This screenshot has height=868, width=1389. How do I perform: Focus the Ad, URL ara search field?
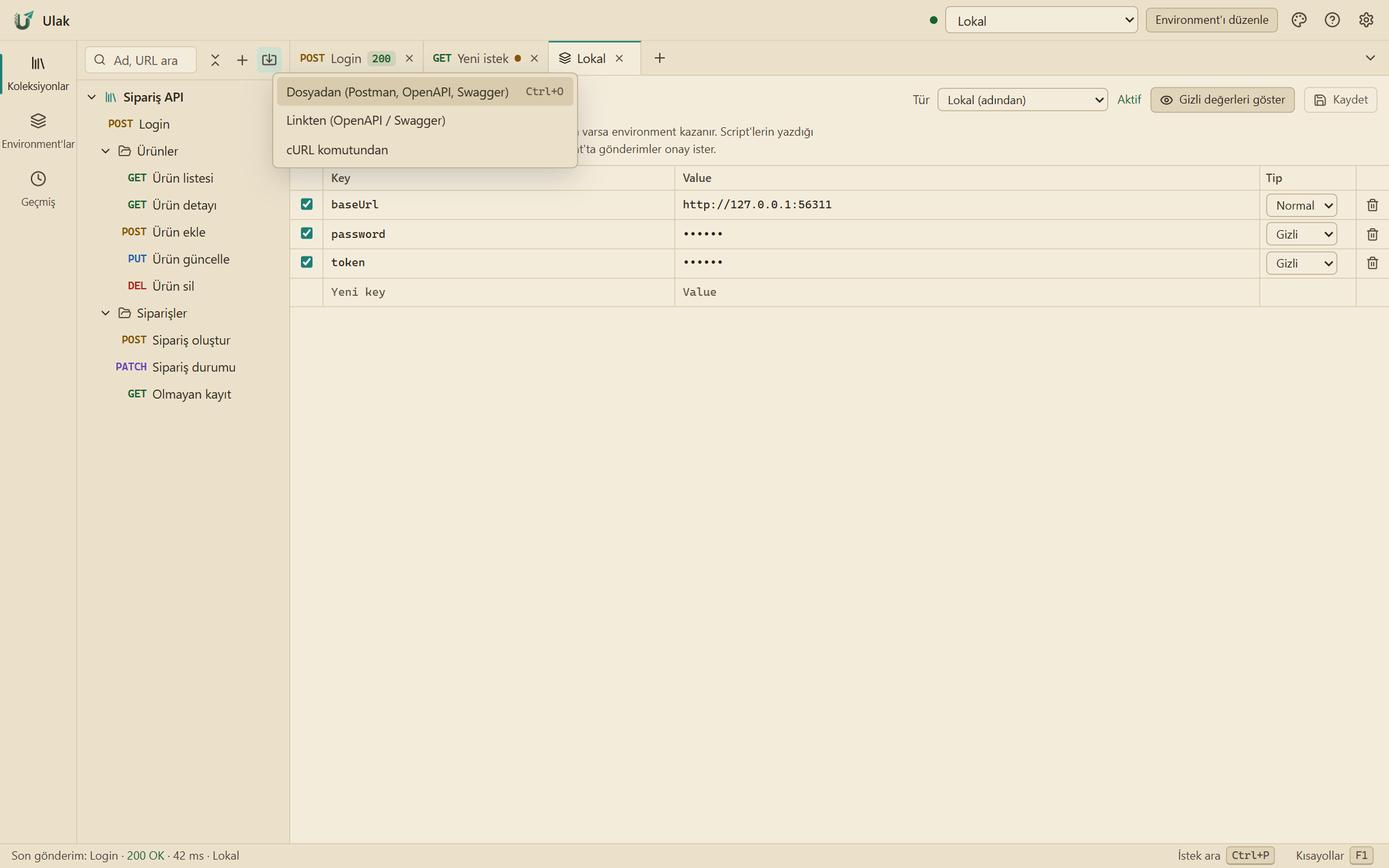141,60
